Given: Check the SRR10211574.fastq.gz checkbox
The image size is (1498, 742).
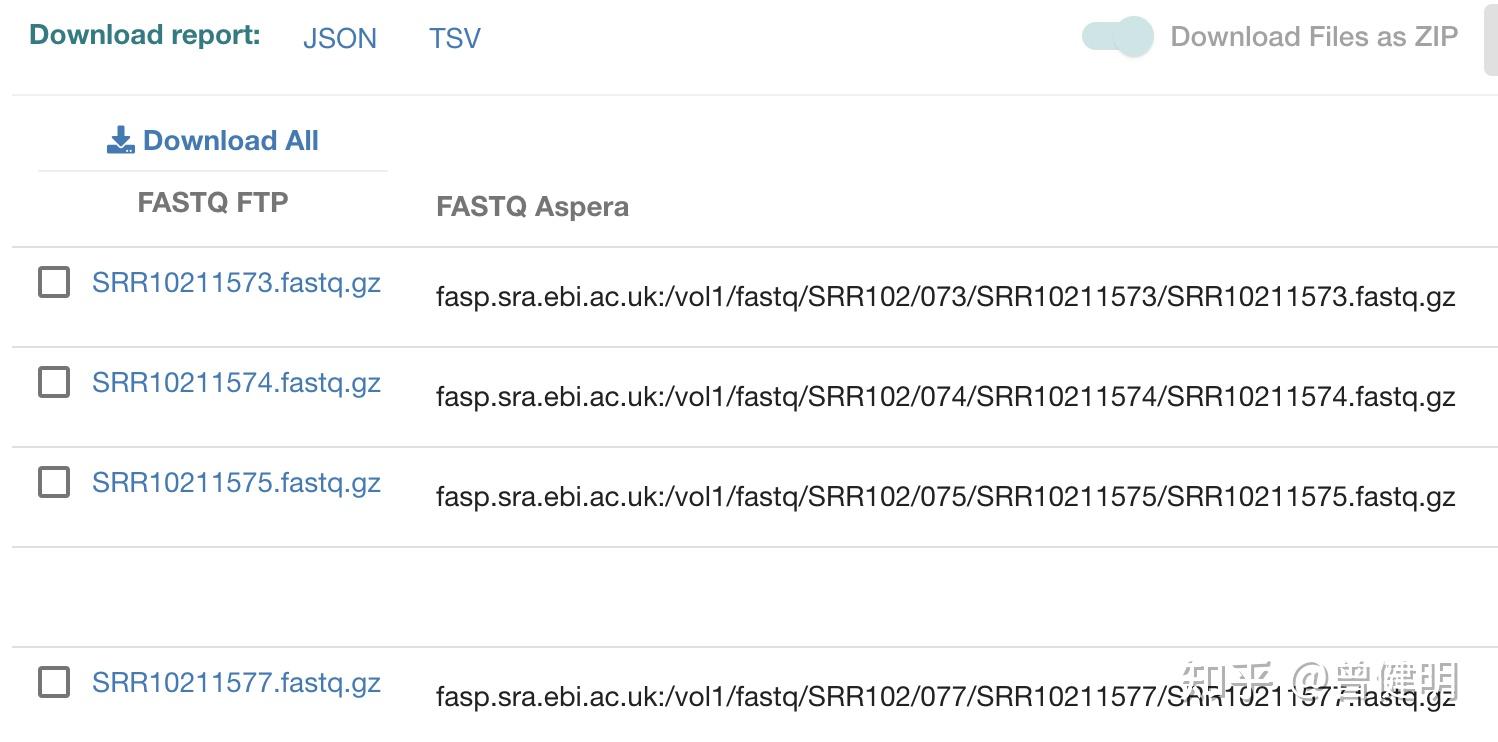Looking at the screenshot, I should 54,382.
